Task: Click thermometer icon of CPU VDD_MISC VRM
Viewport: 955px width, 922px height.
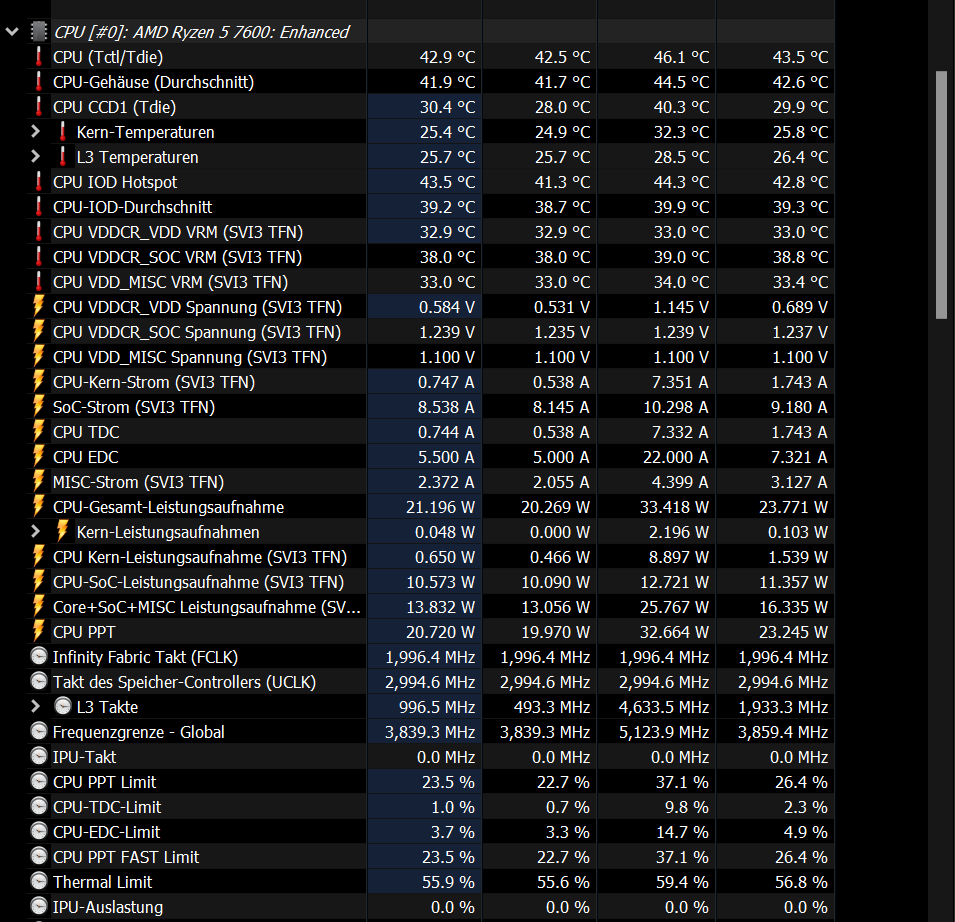Action: (38, 281)
